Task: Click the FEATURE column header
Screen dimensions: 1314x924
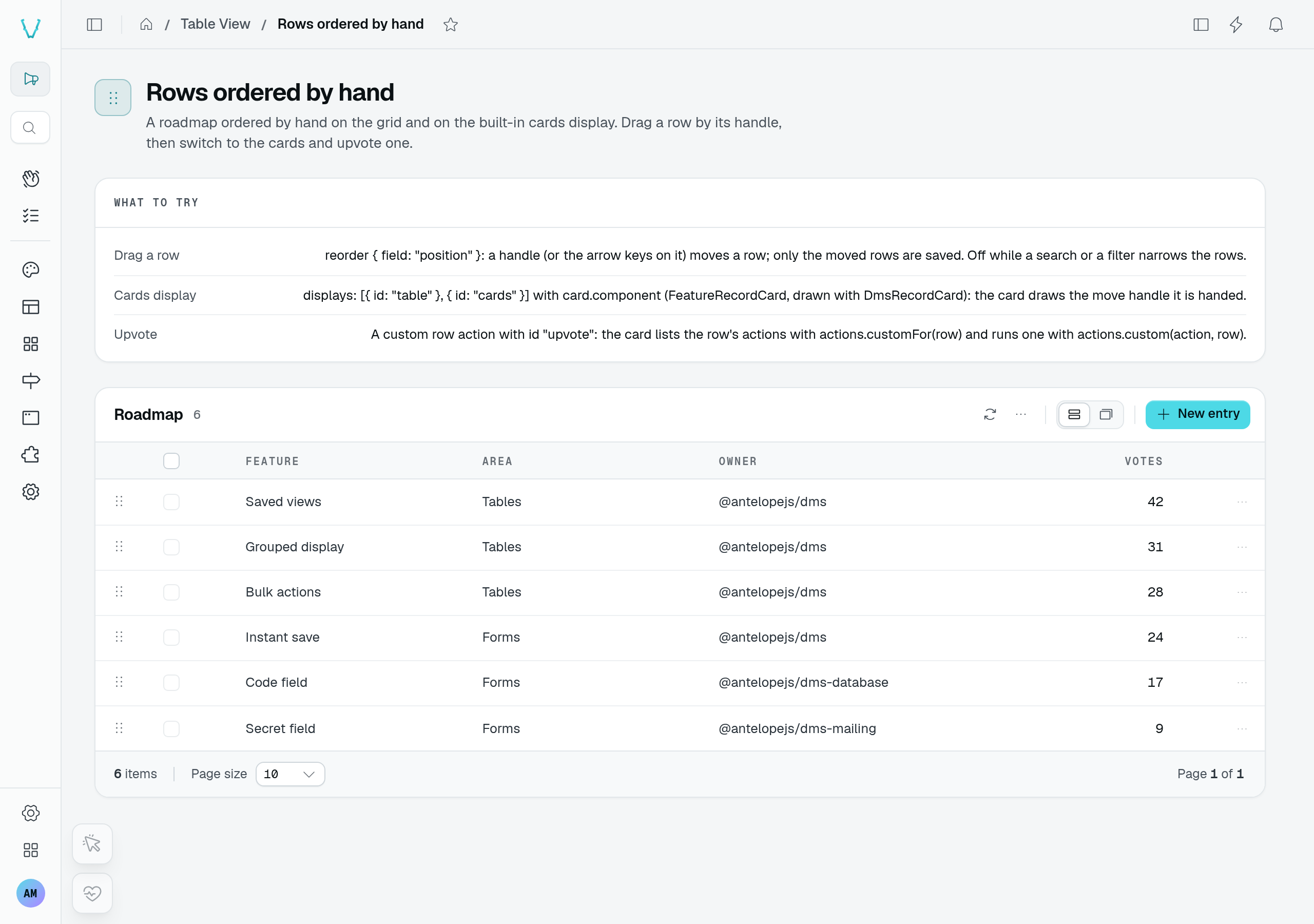Action: pos(273,461)
